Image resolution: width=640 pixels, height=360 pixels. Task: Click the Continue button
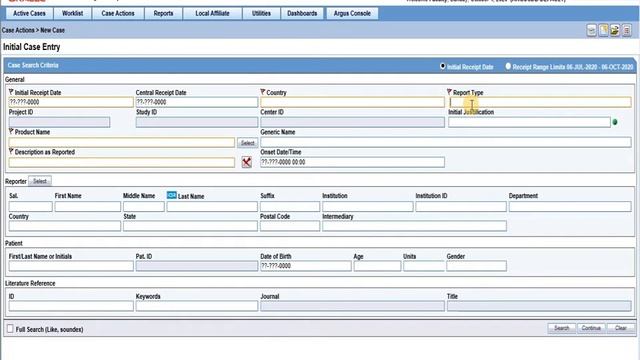pos(591,328)
